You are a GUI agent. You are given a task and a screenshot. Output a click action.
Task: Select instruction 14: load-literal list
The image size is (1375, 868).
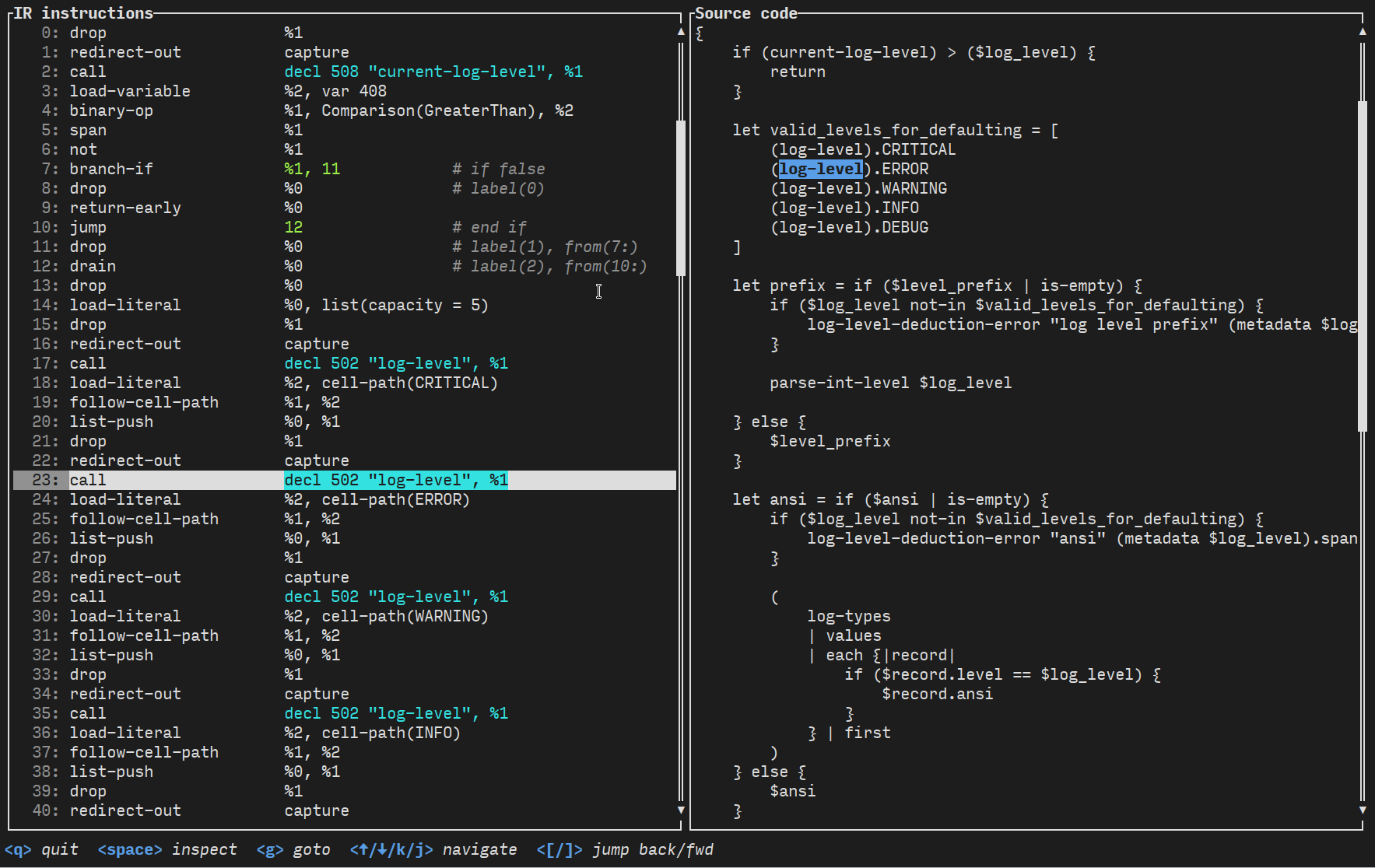(345, 305)
